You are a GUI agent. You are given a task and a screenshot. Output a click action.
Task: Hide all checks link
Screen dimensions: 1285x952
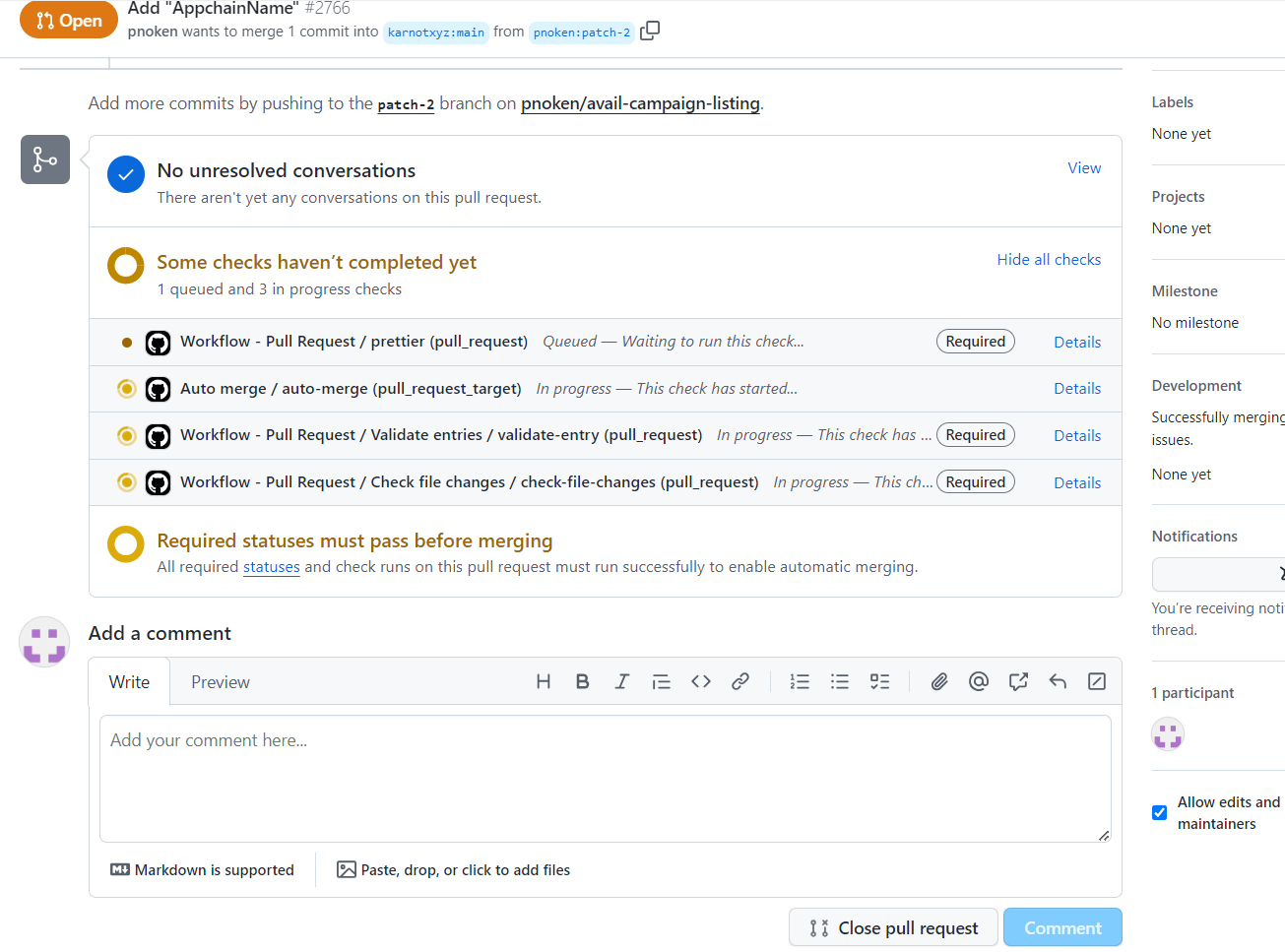(x=1049, y=260)
